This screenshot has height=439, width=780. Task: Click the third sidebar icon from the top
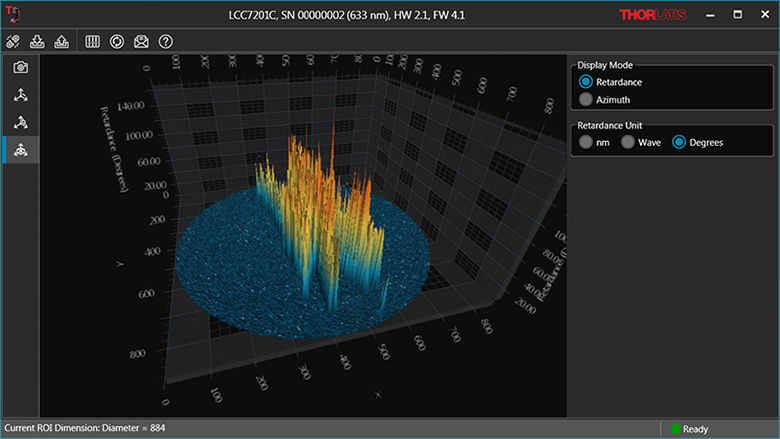(20, 122)
